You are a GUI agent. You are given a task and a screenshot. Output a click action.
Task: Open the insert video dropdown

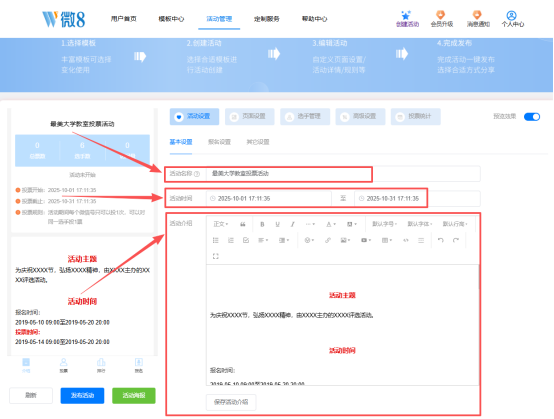[x=366, y=240]
